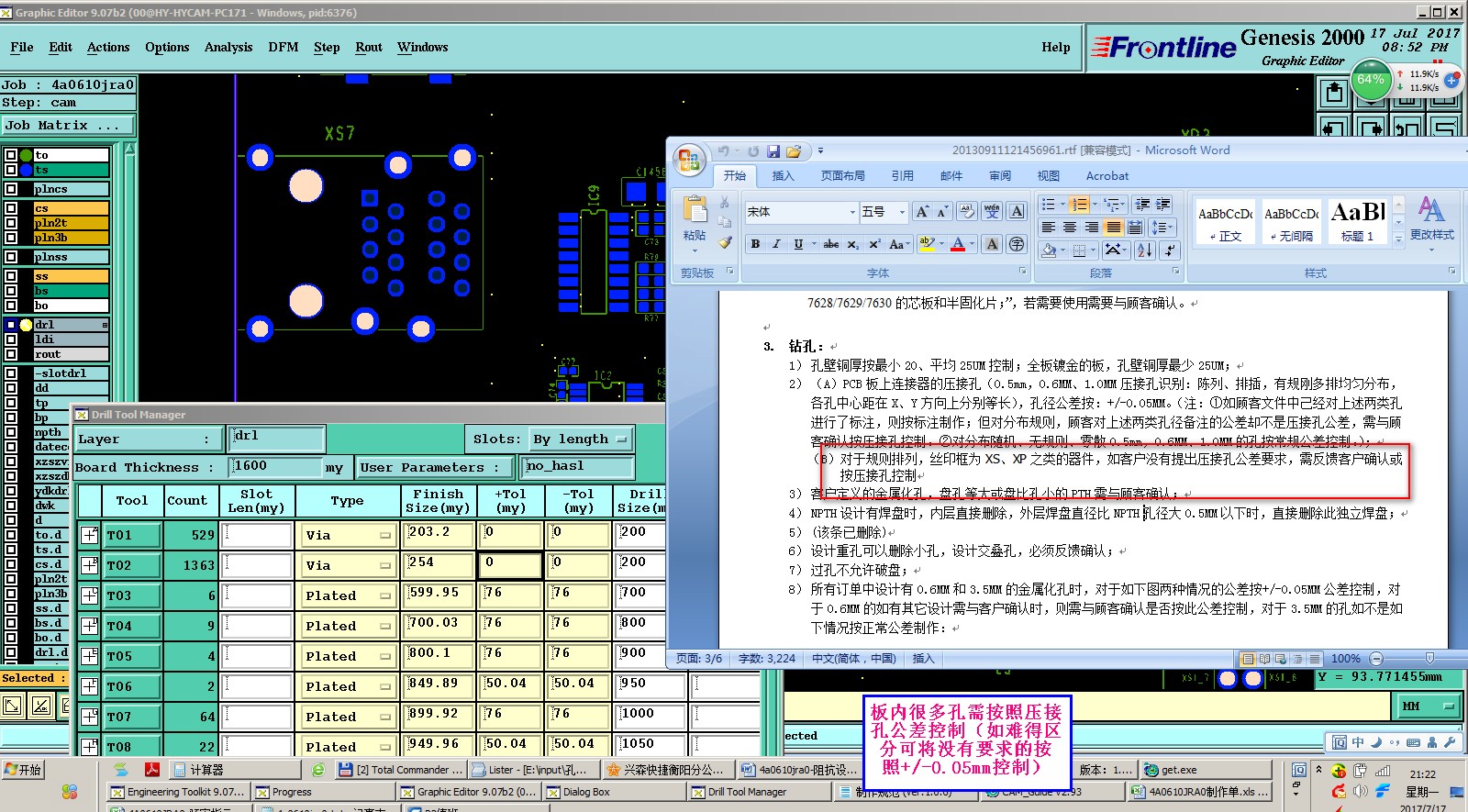Click the Office button in Word
Viewport: 1468px width, 812px height.
click(x=688, y=160)
